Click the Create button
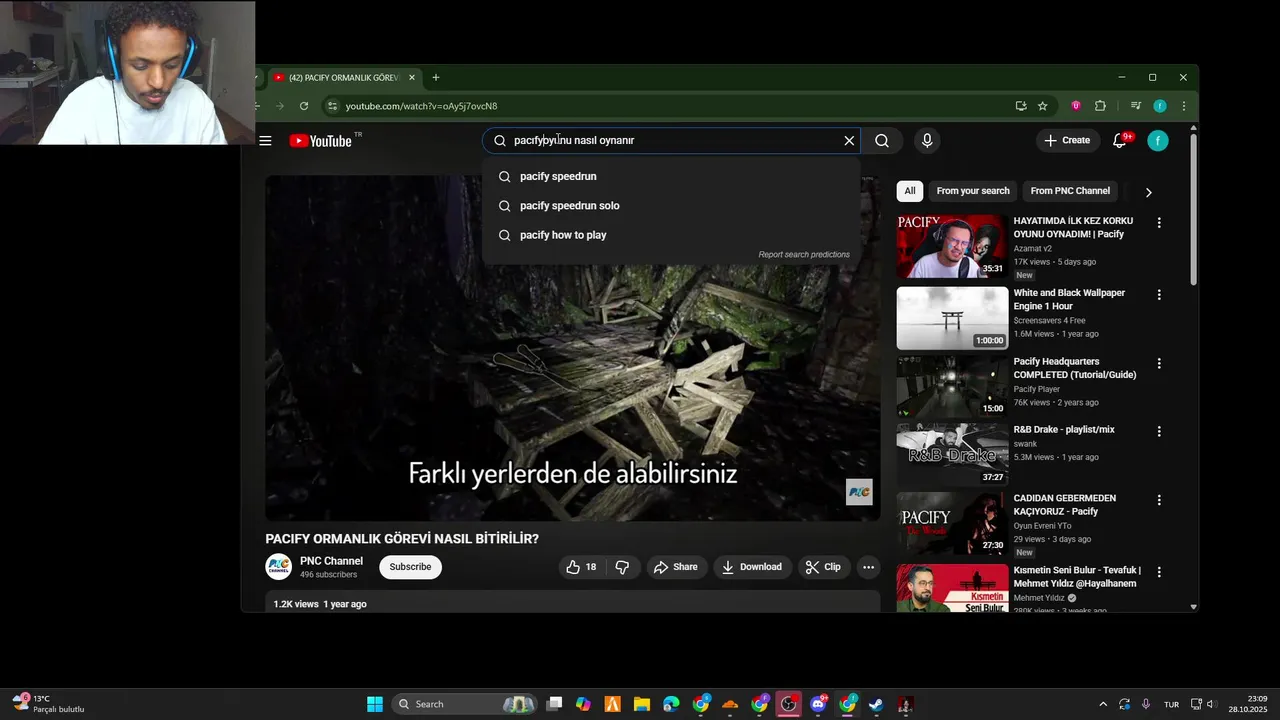 1067,141
